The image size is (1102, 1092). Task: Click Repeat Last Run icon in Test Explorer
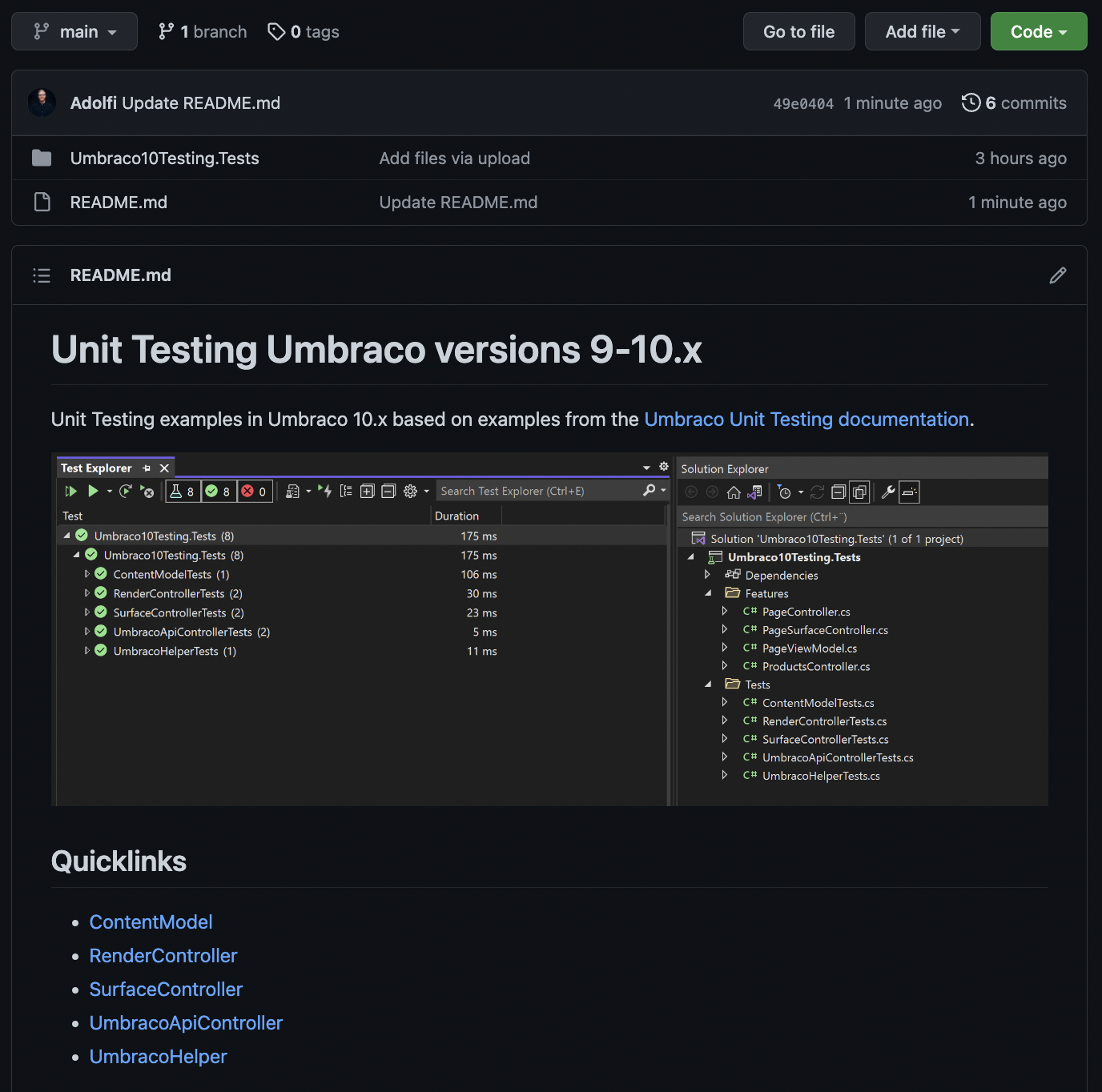tap(126, 491)
